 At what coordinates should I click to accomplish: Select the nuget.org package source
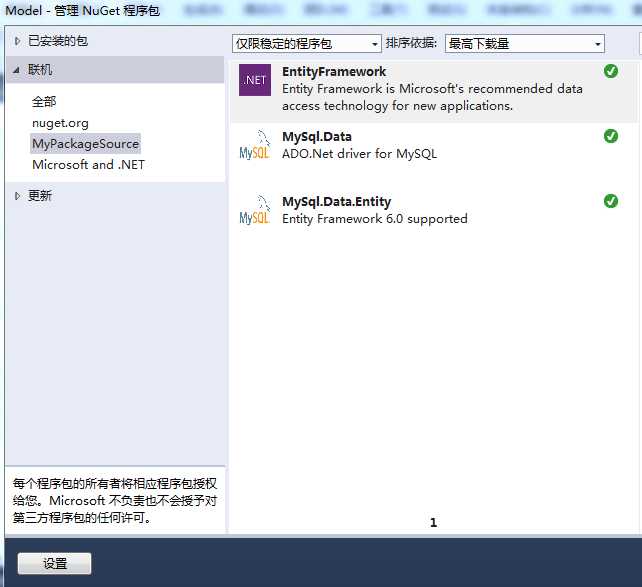click(x=60, y=123)
